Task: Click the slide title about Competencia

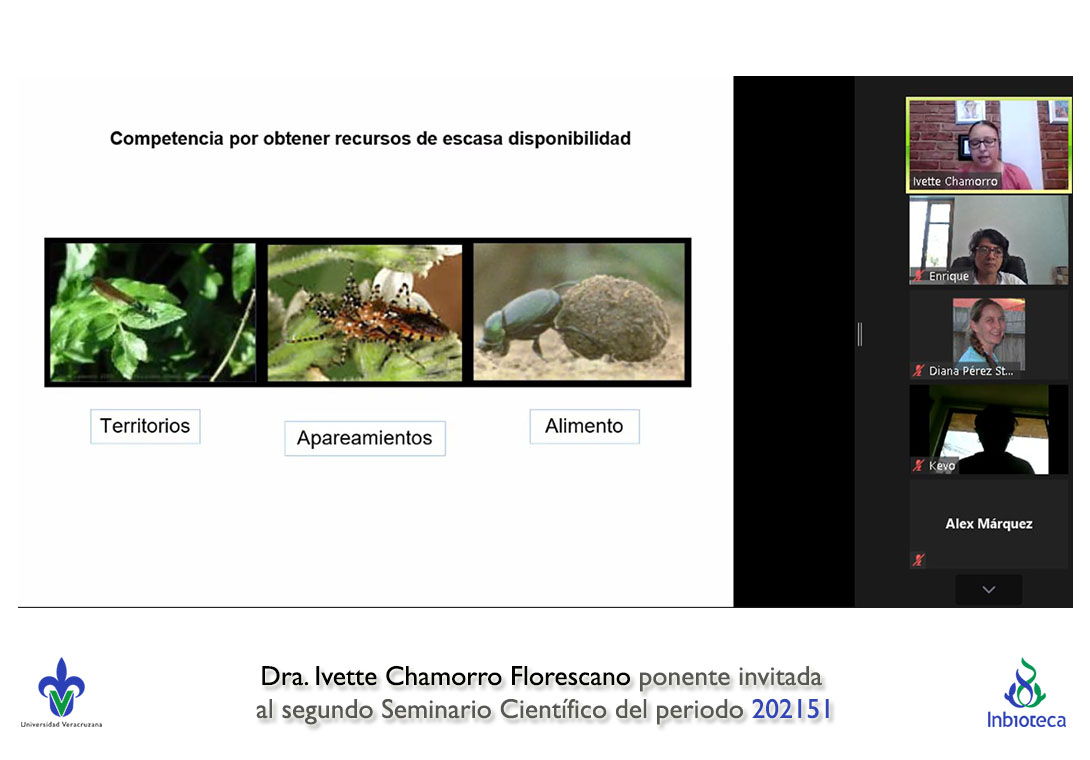Action: click(370, 139)
